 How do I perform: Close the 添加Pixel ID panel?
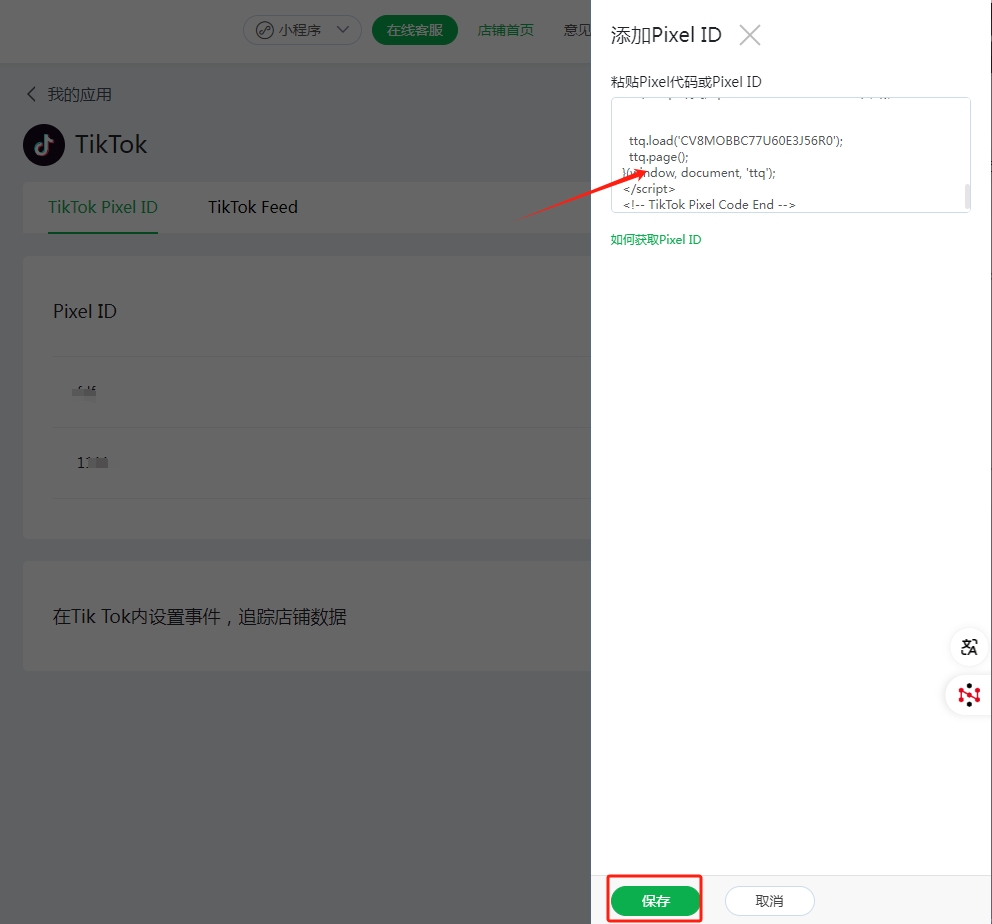750,35
